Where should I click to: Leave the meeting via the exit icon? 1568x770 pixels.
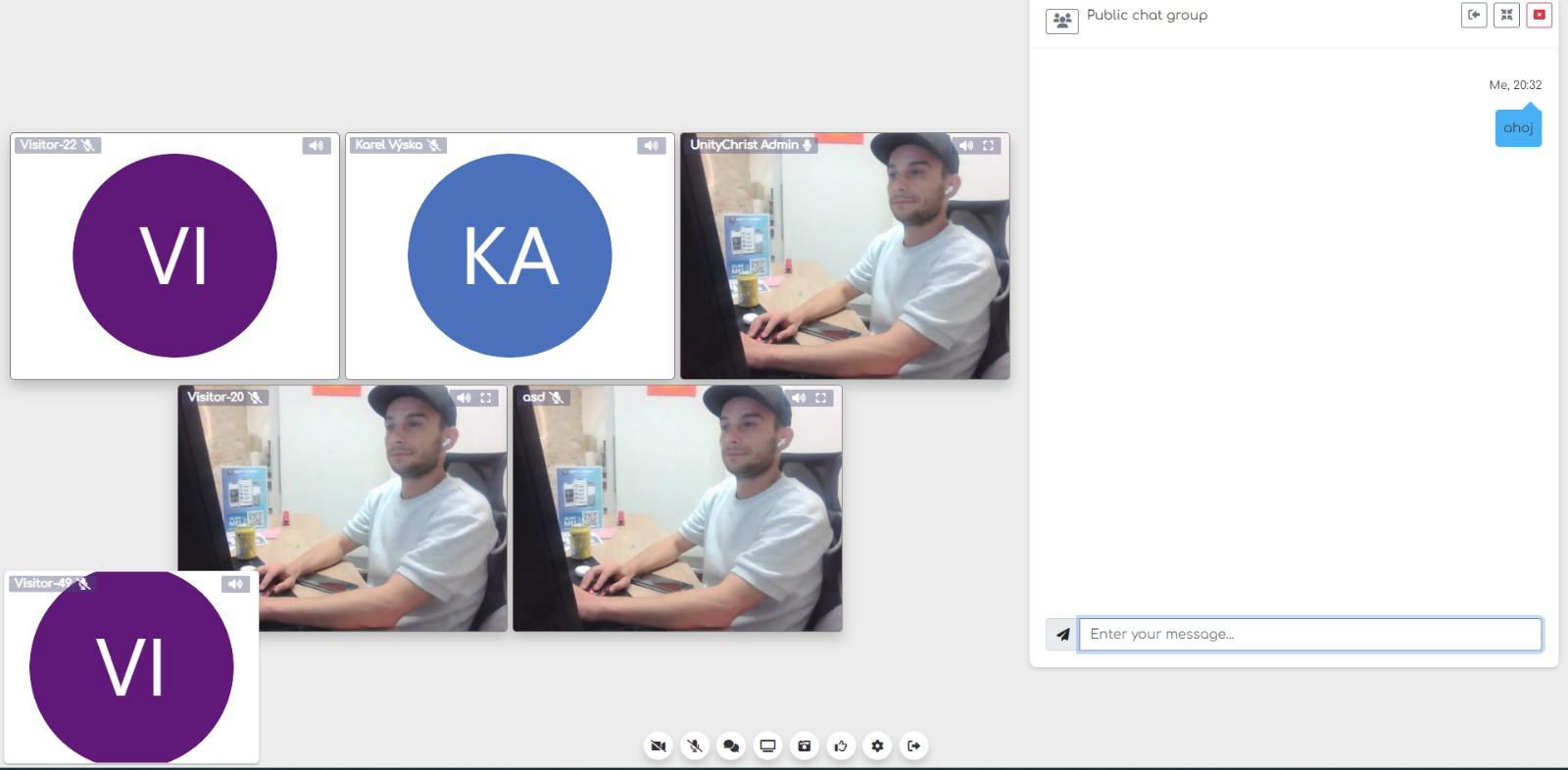913,746
